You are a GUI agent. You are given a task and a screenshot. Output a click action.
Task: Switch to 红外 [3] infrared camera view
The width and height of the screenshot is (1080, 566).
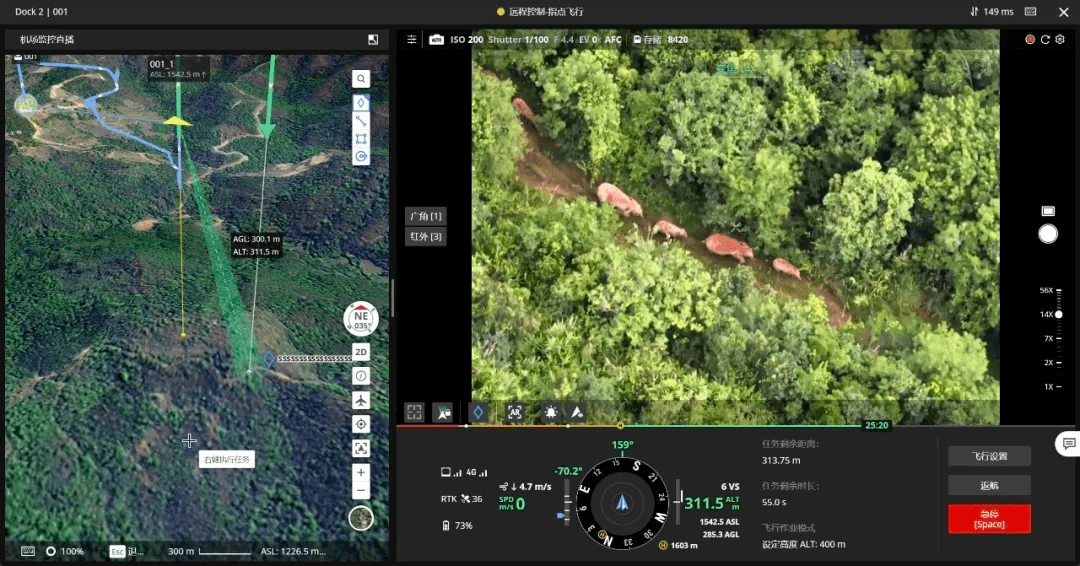[425, 237]
